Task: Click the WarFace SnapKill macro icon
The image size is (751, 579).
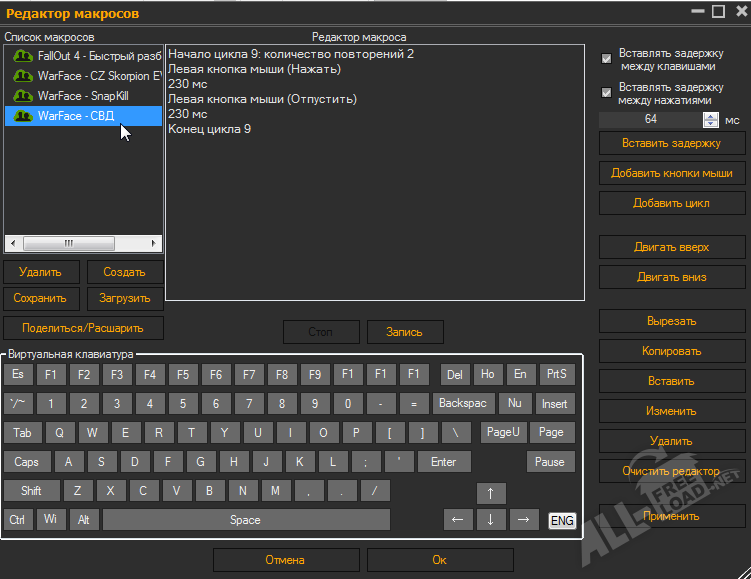Action: [x=22, y=96]
